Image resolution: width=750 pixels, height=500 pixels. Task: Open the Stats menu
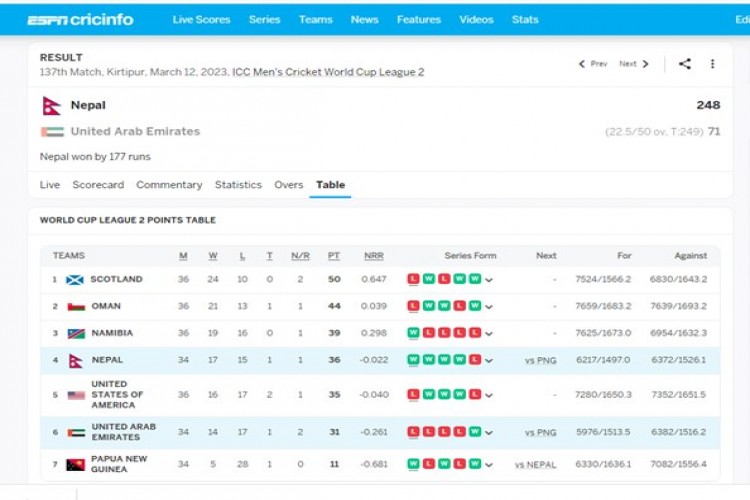click(525, 20)
